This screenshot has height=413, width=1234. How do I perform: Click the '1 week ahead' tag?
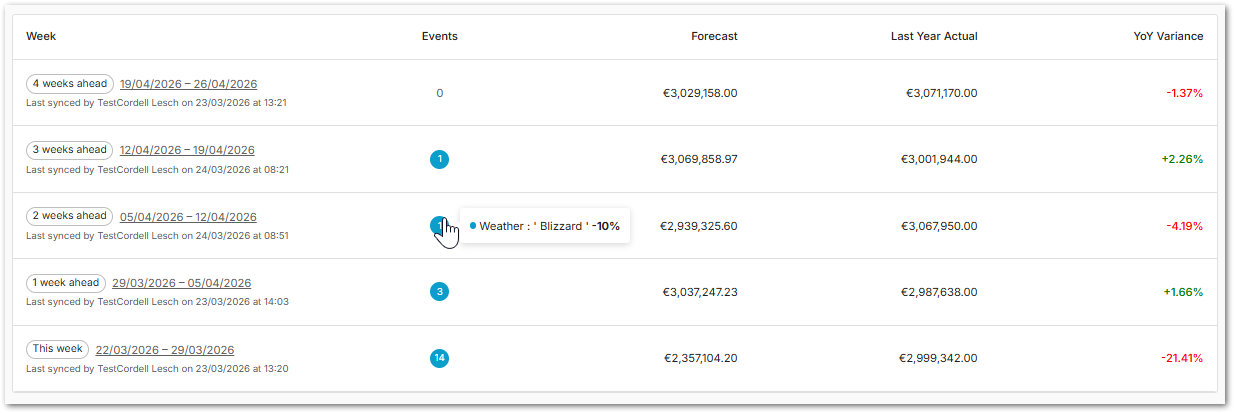pyautogui.click(x=65, y=283)
